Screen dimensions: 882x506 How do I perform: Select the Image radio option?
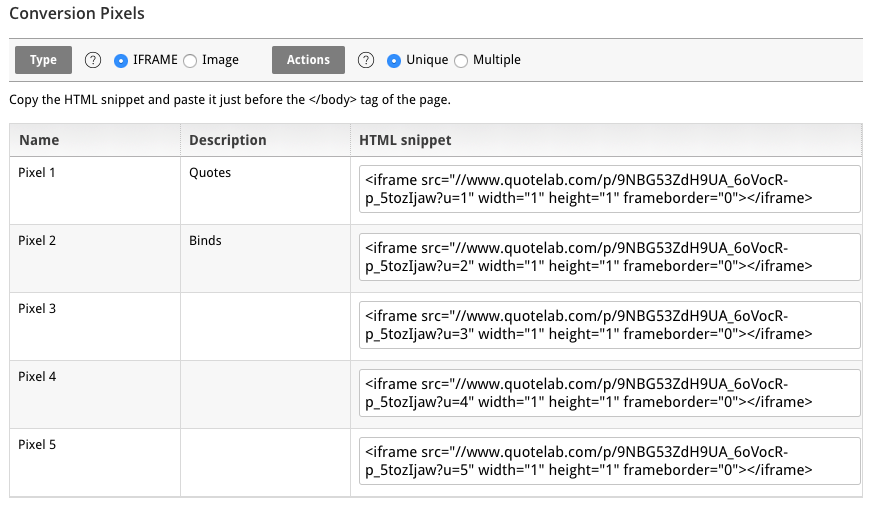(190, 60)
